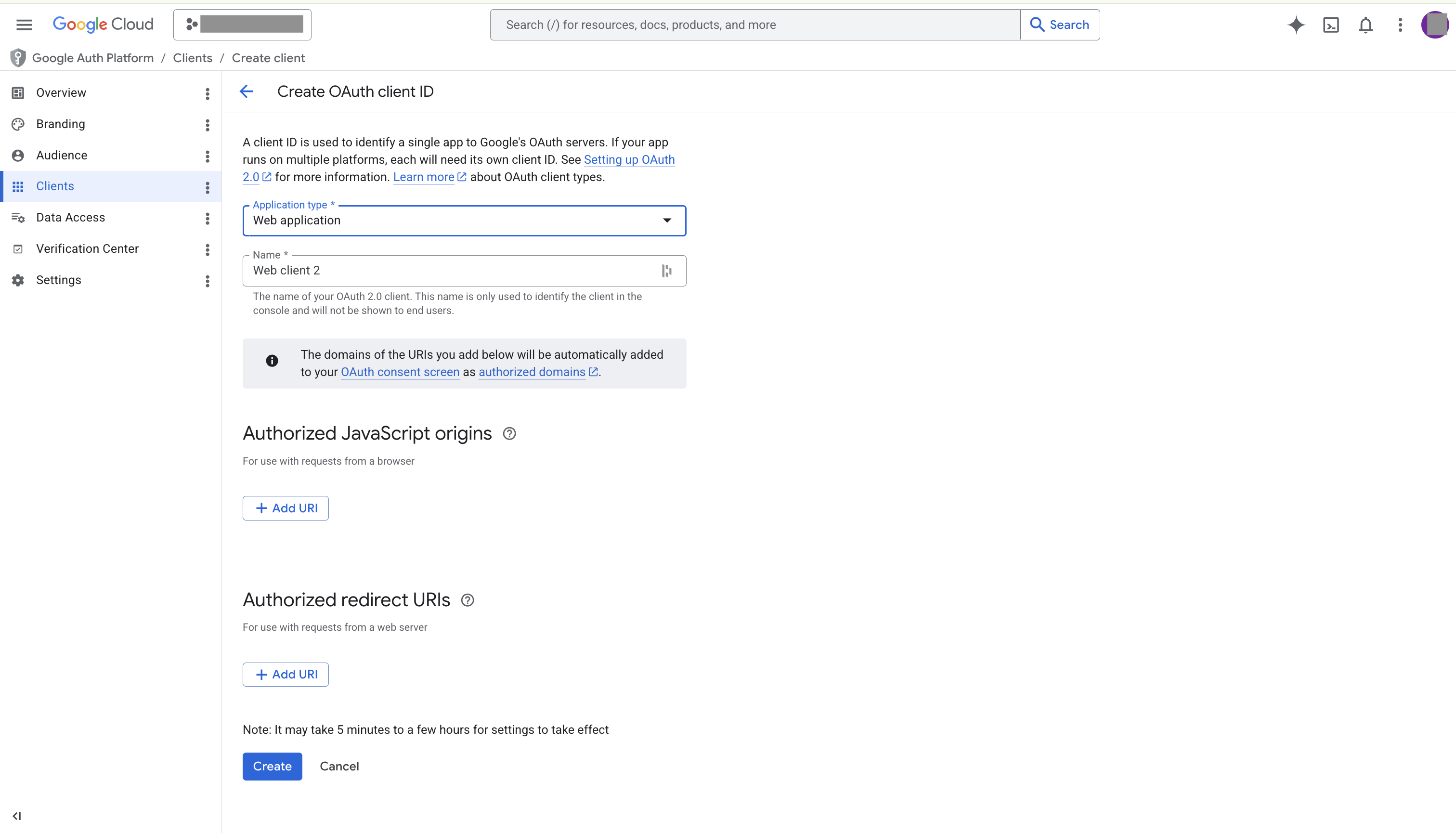Open the top bar more options menu

[x=1400, y=25]
